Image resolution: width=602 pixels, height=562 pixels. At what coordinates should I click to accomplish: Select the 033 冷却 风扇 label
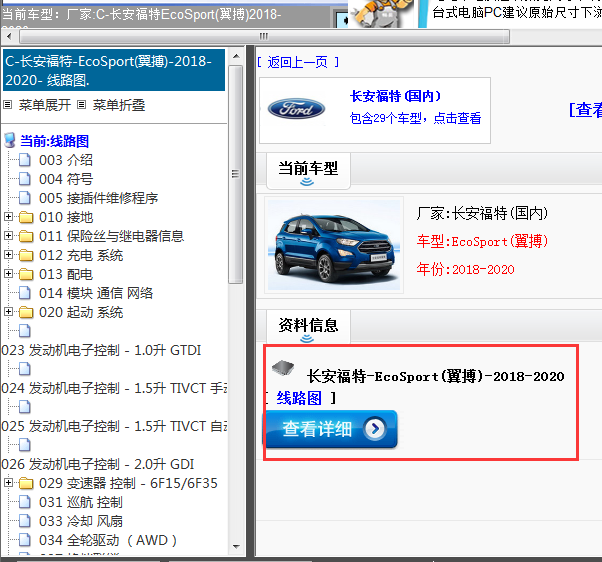[x=81, y=521]
